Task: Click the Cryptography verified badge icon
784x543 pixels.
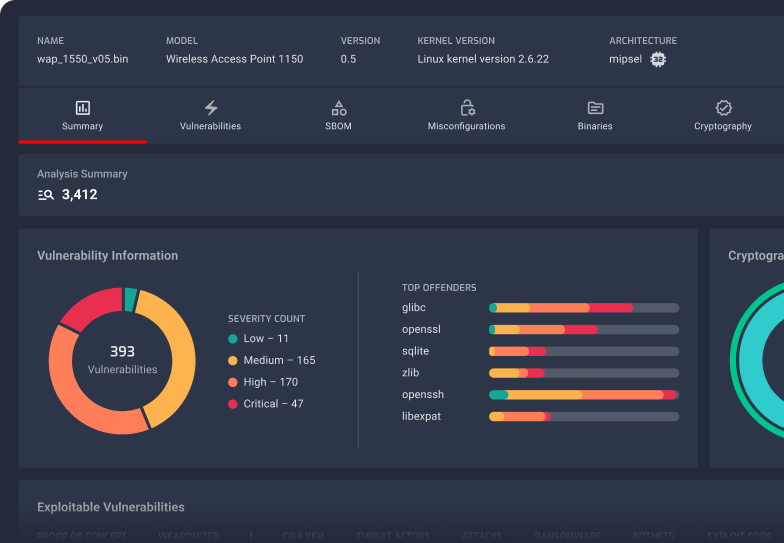Action: (724, 108)
